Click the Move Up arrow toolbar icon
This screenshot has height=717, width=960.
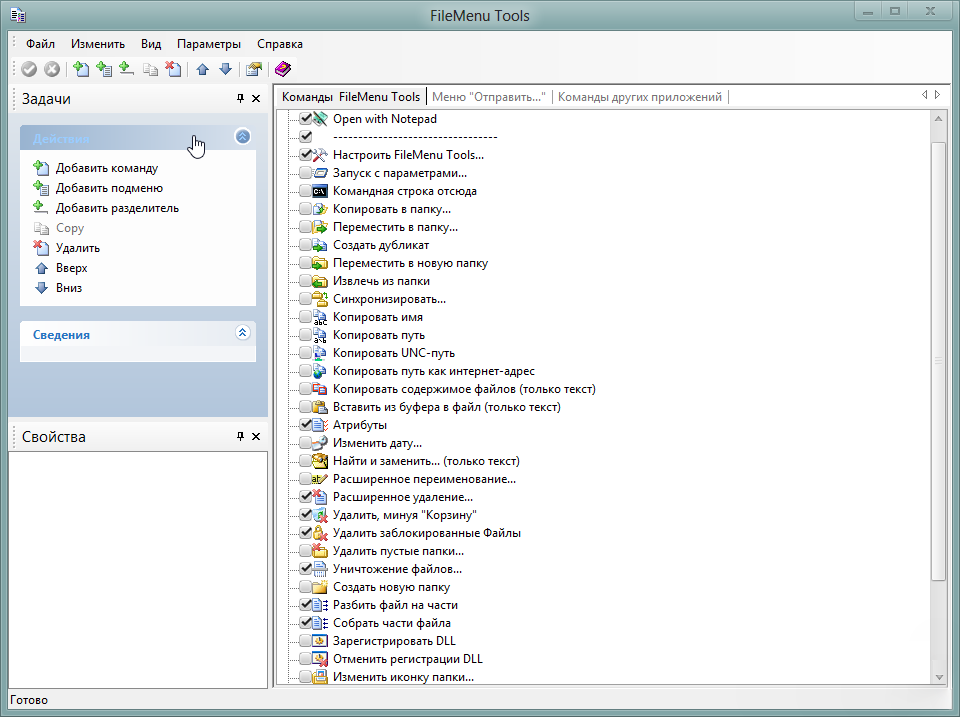(x=203, y=69)
